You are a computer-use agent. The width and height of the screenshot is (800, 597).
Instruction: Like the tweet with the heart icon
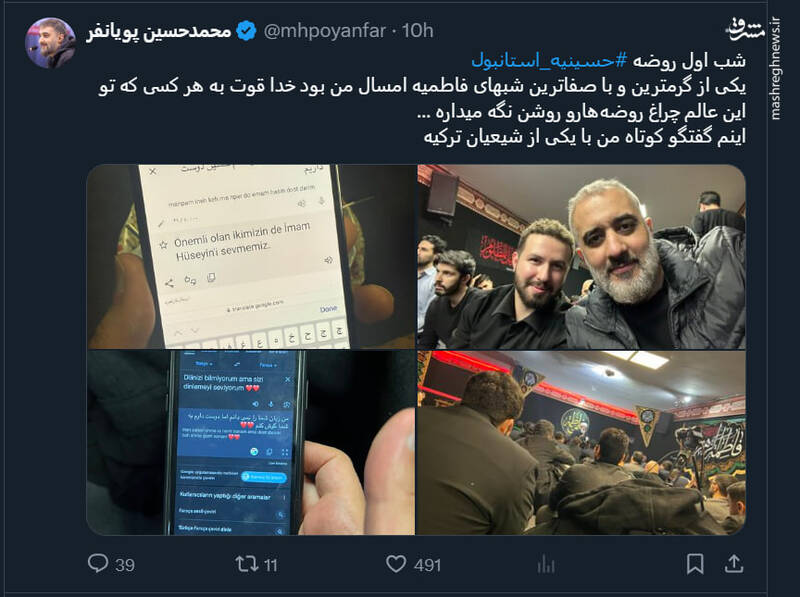(x=396, y=564)
